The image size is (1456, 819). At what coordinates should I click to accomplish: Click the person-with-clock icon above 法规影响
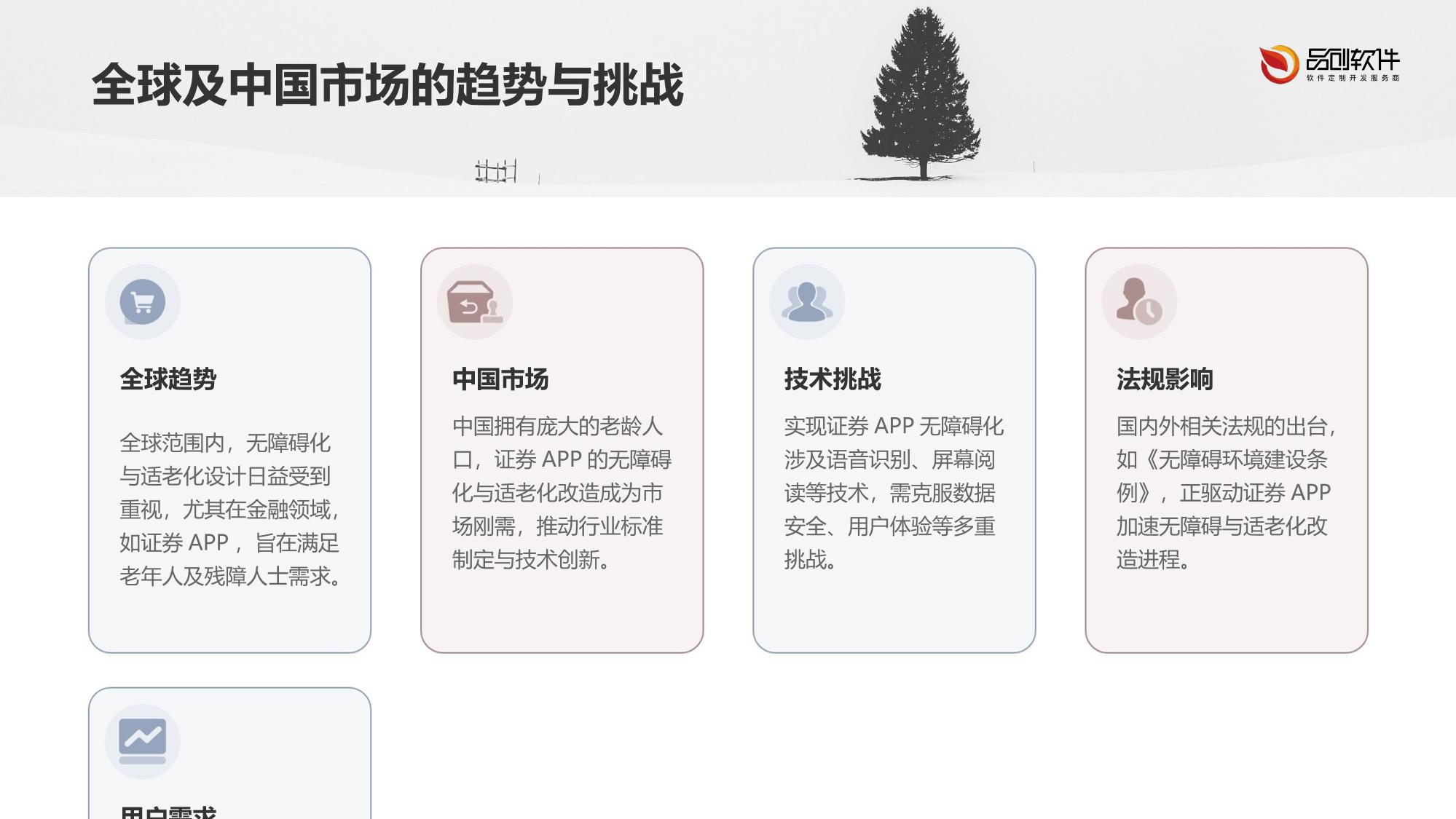click(1139, 301)
